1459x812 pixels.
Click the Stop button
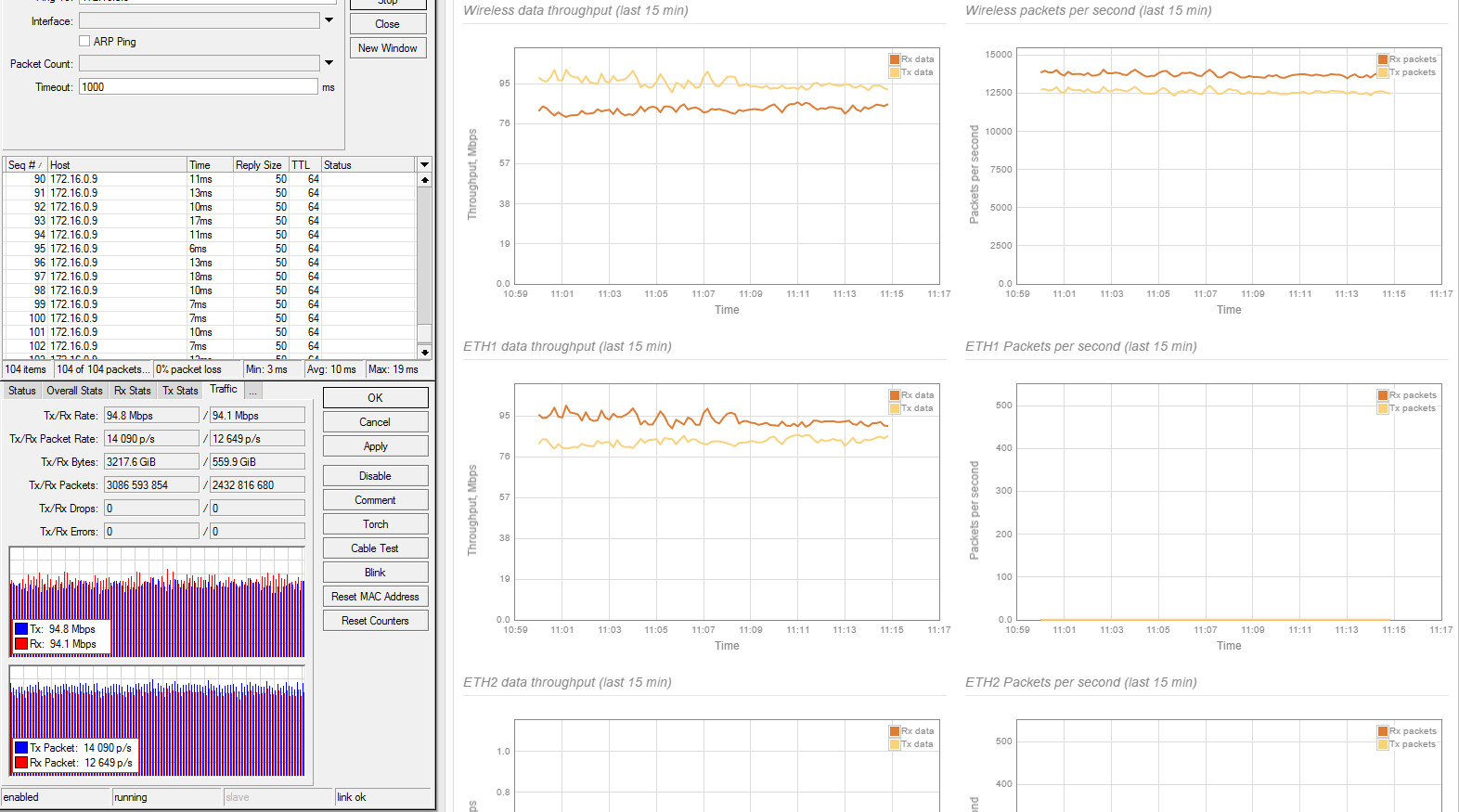point(388,4)
